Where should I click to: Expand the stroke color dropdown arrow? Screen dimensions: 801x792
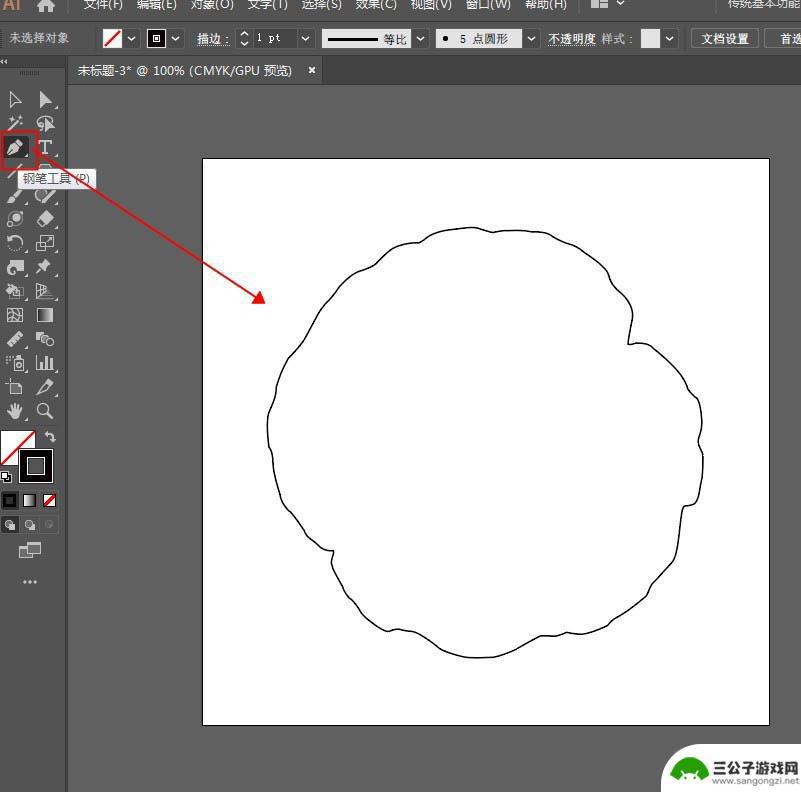[x=175, y=38]
